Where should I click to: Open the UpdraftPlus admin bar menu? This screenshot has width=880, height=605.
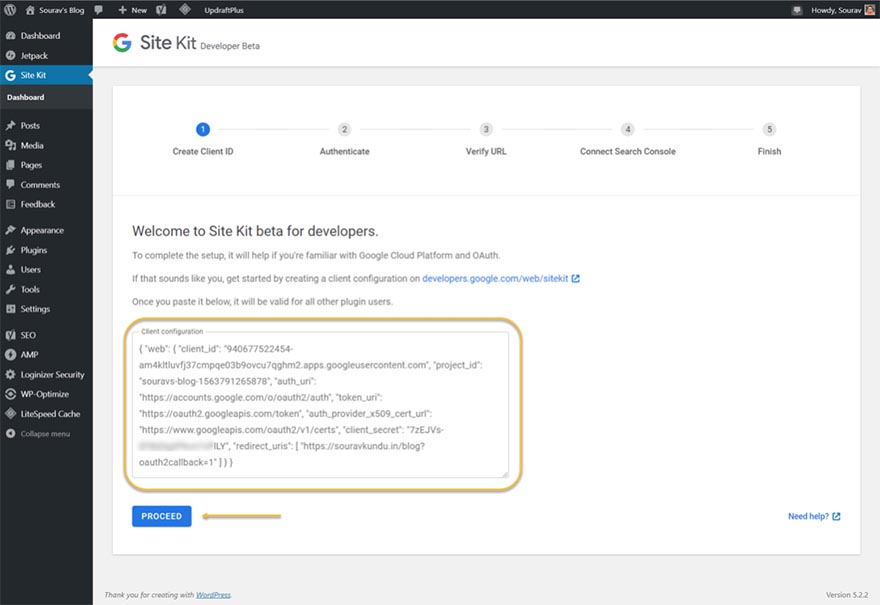click(x=224, y=10)
